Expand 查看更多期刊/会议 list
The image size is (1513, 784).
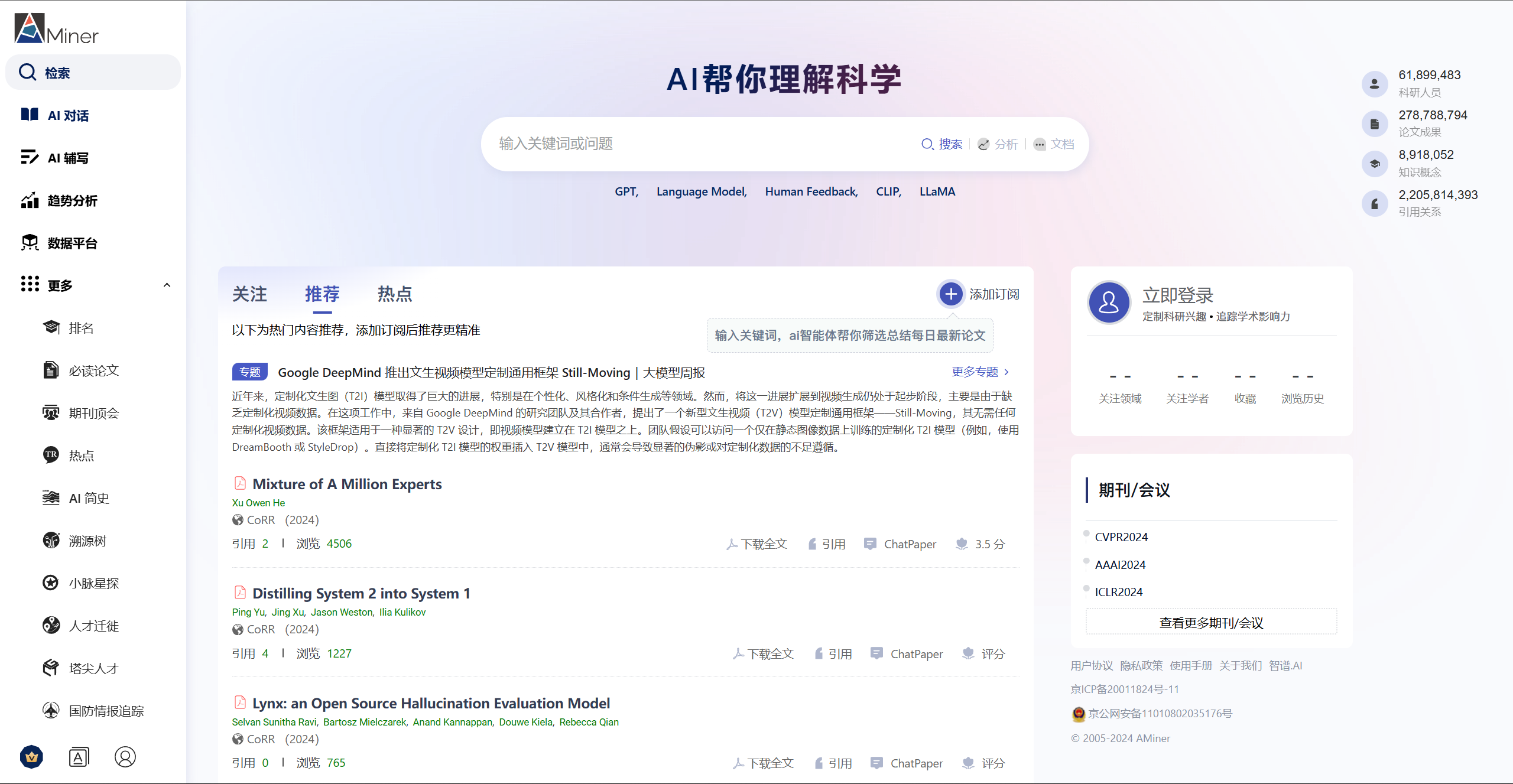point(1211,623)
